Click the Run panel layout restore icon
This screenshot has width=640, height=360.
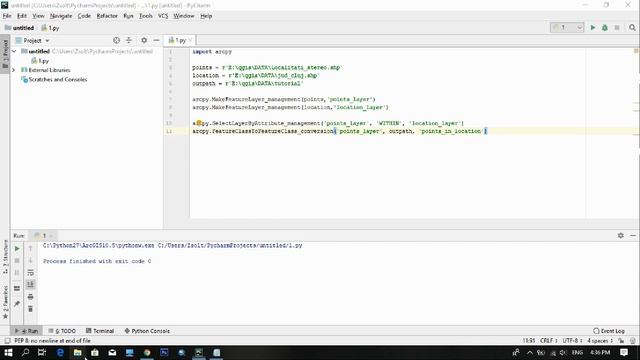tap(17, 289)
